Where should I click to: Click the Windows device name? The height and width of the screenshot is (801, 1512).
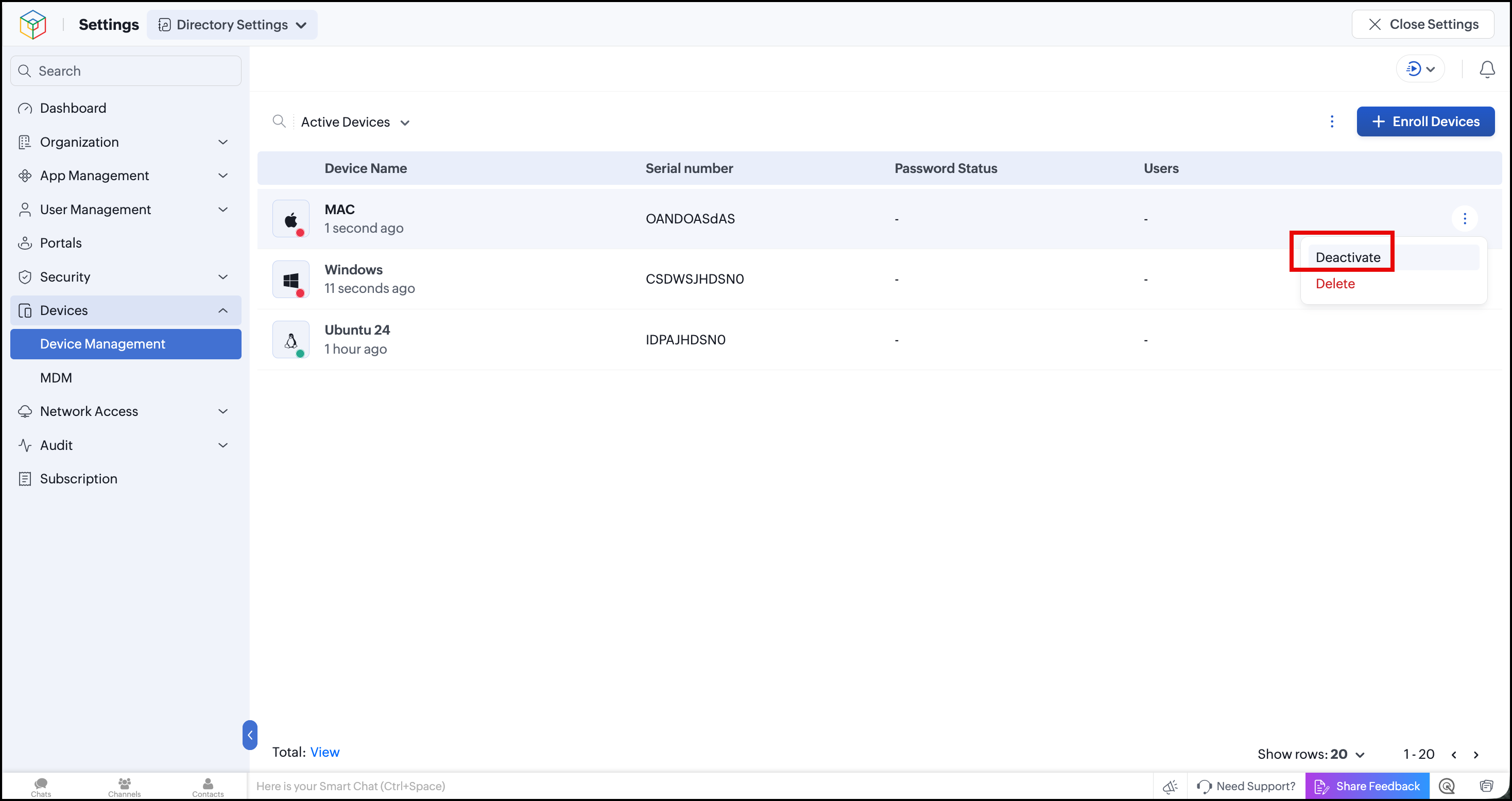[353, 270]
